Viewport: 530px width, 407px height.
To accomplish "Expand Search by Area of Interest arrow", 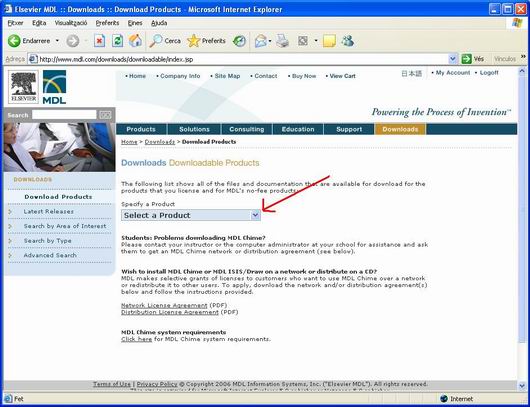I will pyautogui.click(x=10, y=226).
